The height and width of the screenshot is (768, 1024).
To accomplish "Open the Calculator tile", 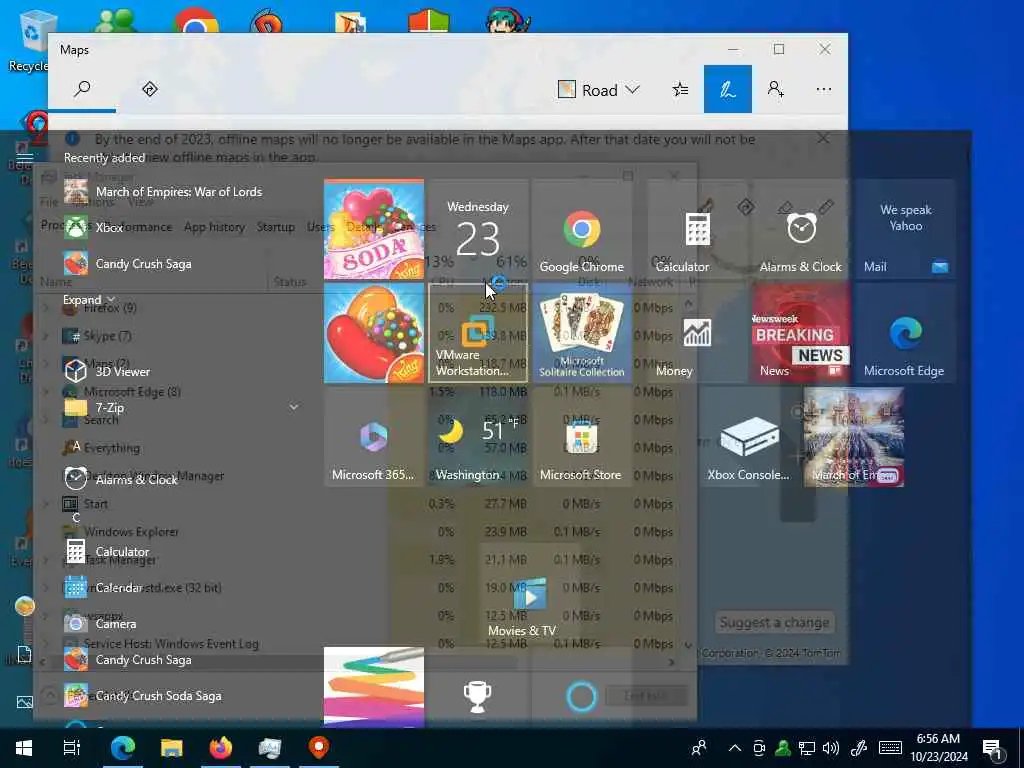I will 697,229.
